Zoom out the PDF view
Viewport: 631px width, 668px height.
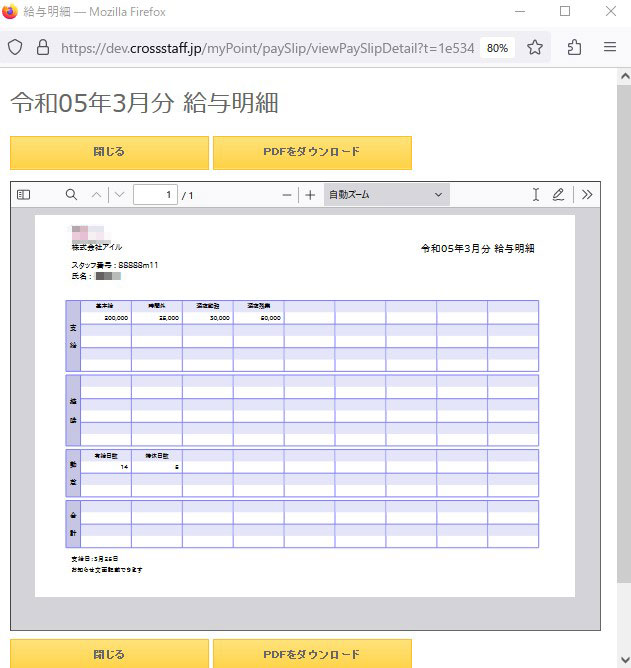click(x=287, y=195)
